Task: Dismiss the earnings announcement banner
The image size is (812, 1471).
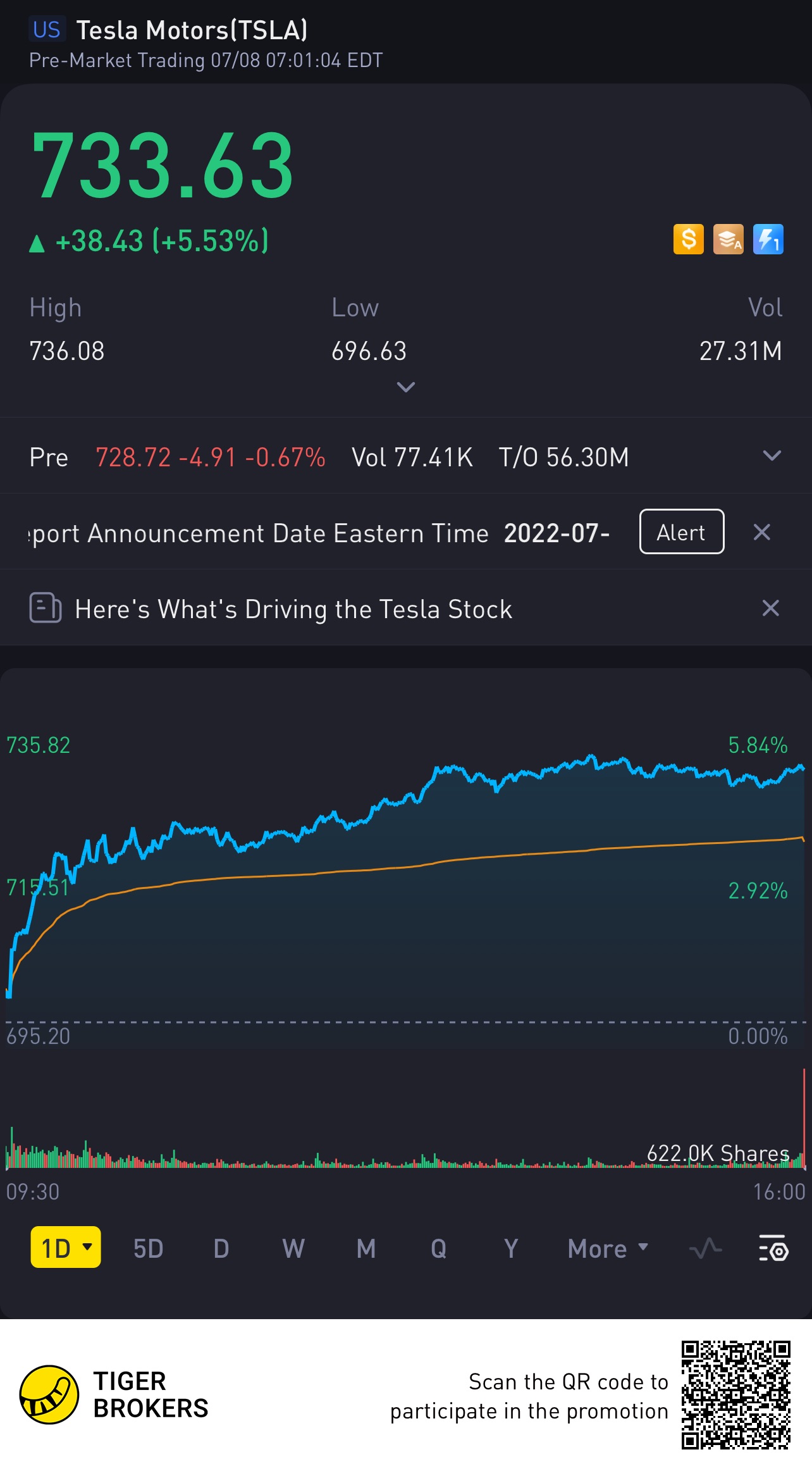Action: click(761, 532)
